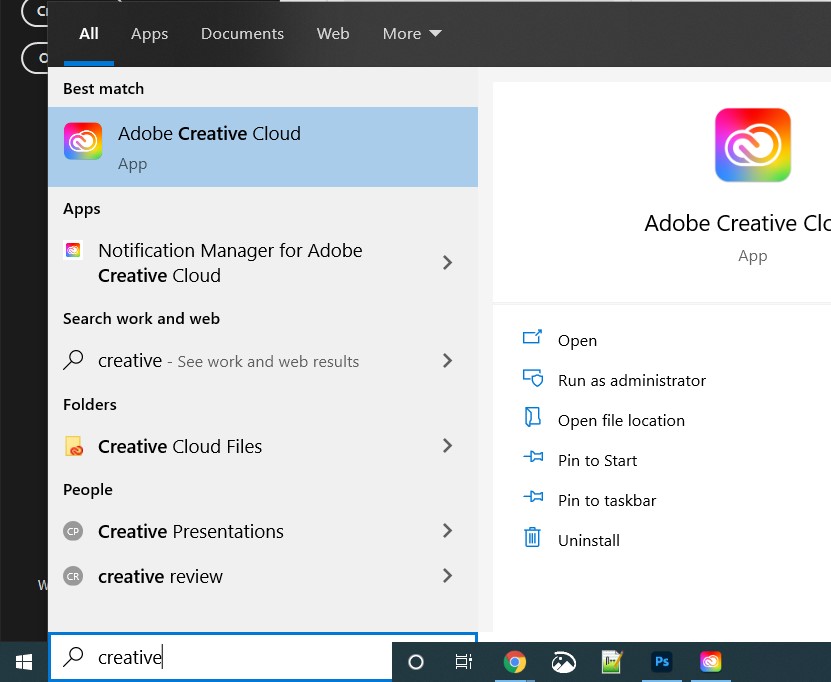This screenshot has height=682, width=831.
Task: Switch to the Apps search tab
Action: [x=149, y=34]
